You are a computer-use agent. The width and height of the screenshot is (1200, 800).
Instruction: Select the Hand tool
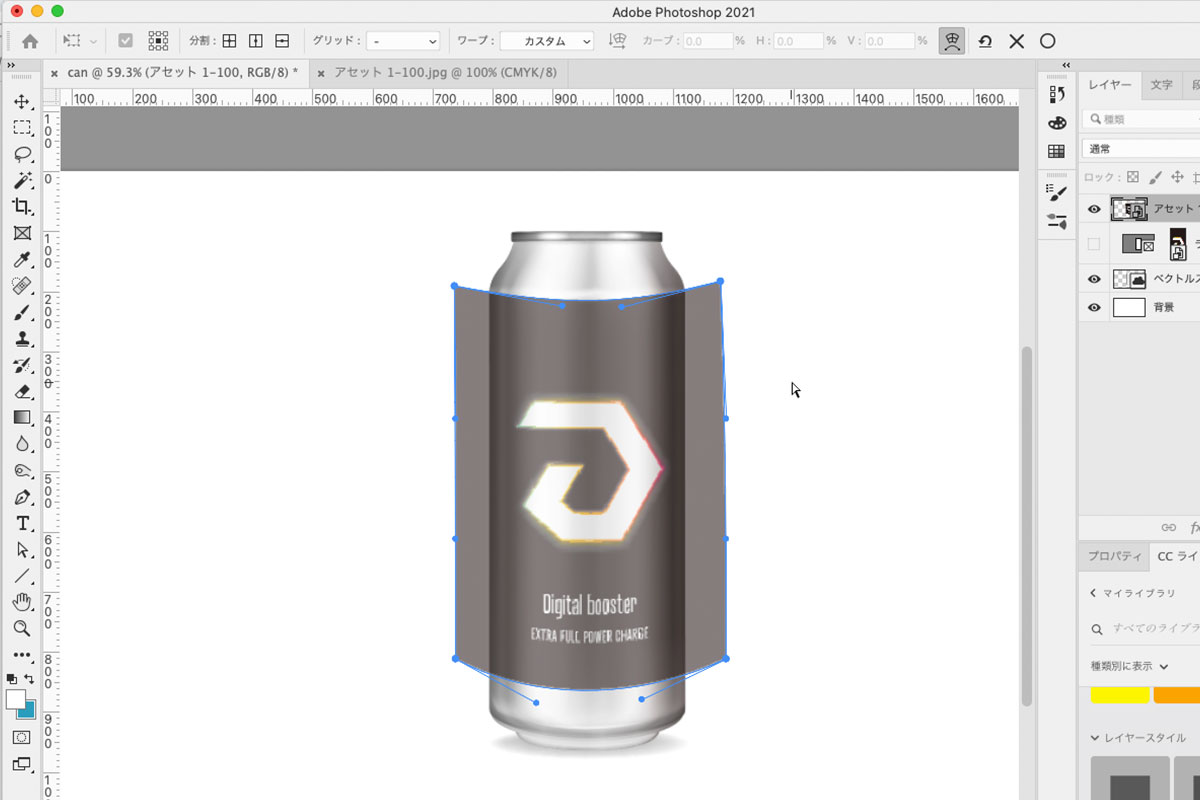click(x=21, y=602)
